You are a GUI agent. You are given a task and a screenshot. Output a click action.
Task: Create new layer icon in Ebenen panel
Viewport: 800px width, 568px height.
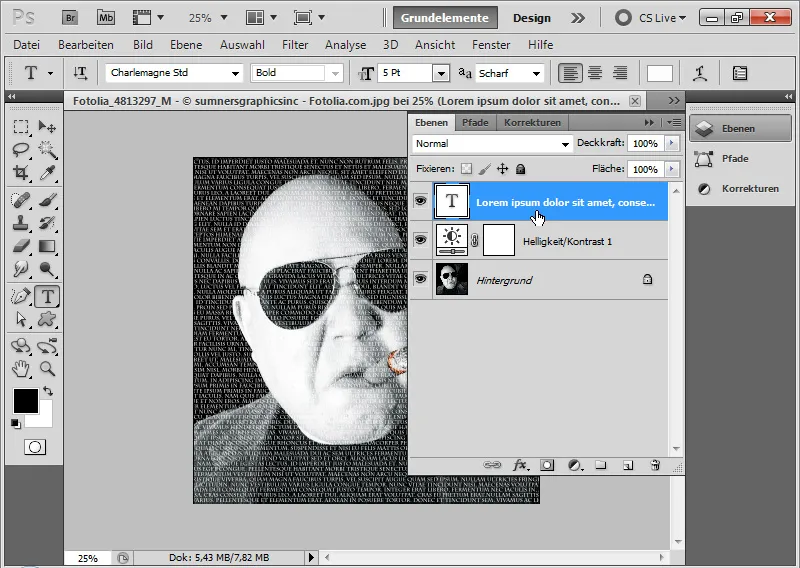point(628,465)
